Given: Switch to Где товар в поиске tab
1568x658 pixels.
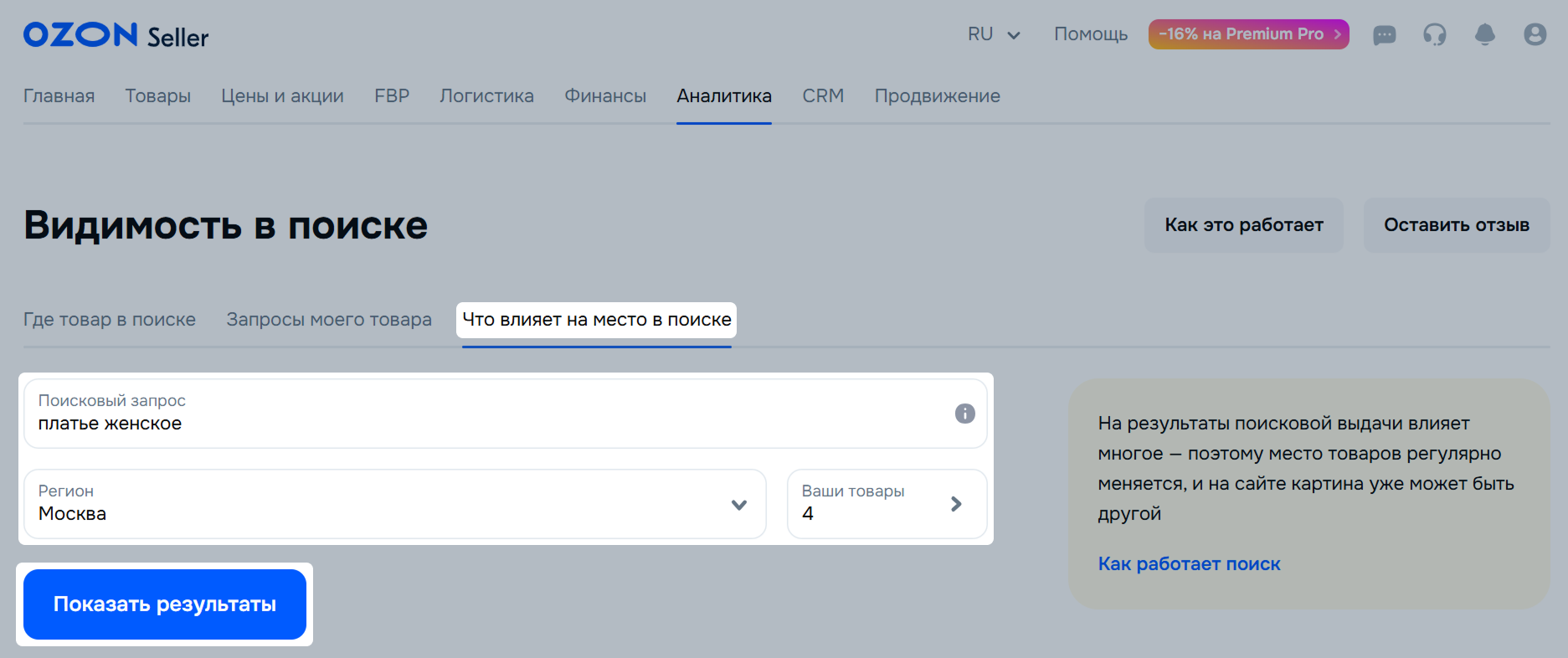Looking at the screenshot, I should point(110,320).
